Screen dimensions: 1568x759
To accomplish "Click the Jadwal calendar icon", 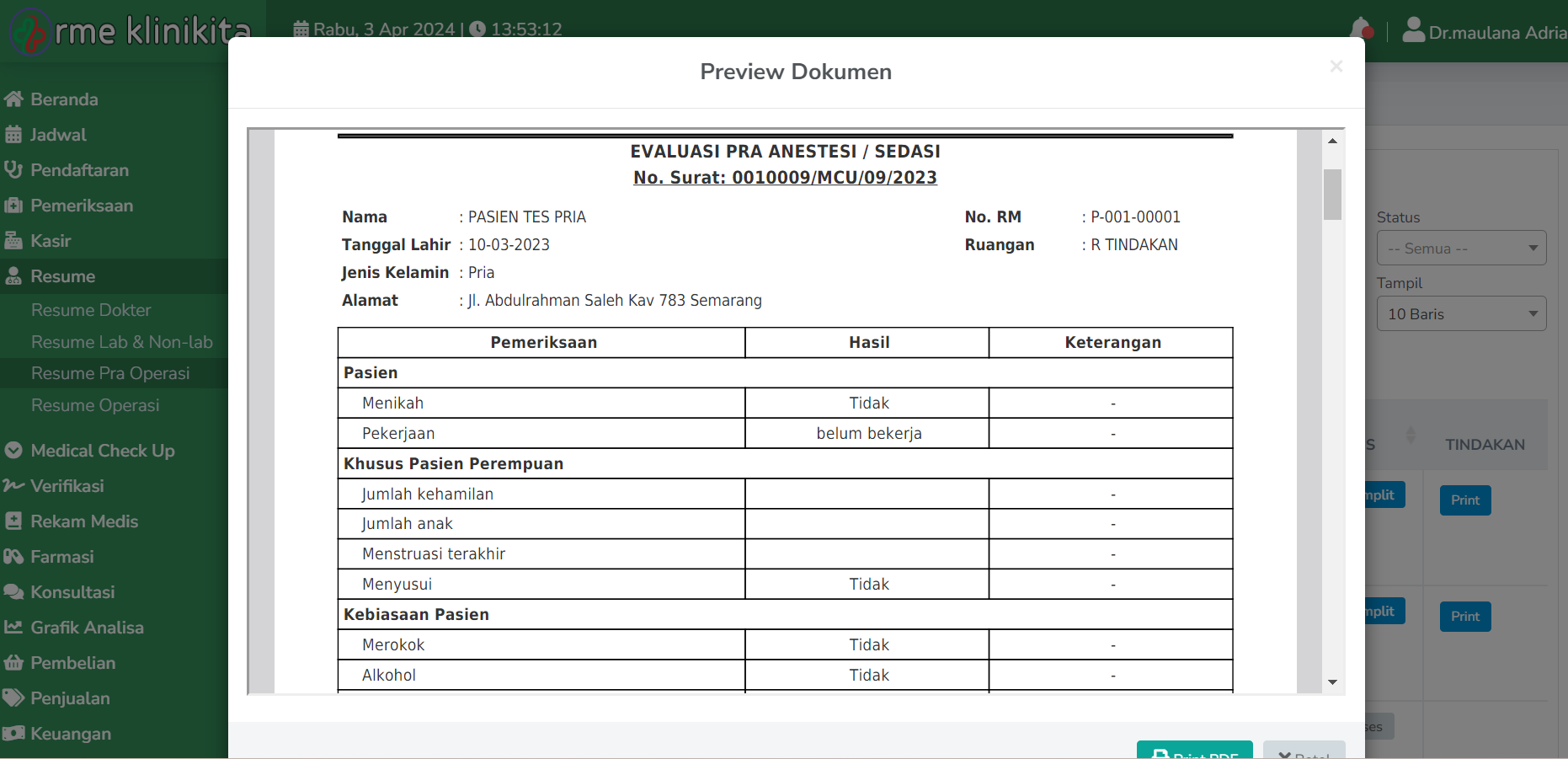I will [13, 135].
